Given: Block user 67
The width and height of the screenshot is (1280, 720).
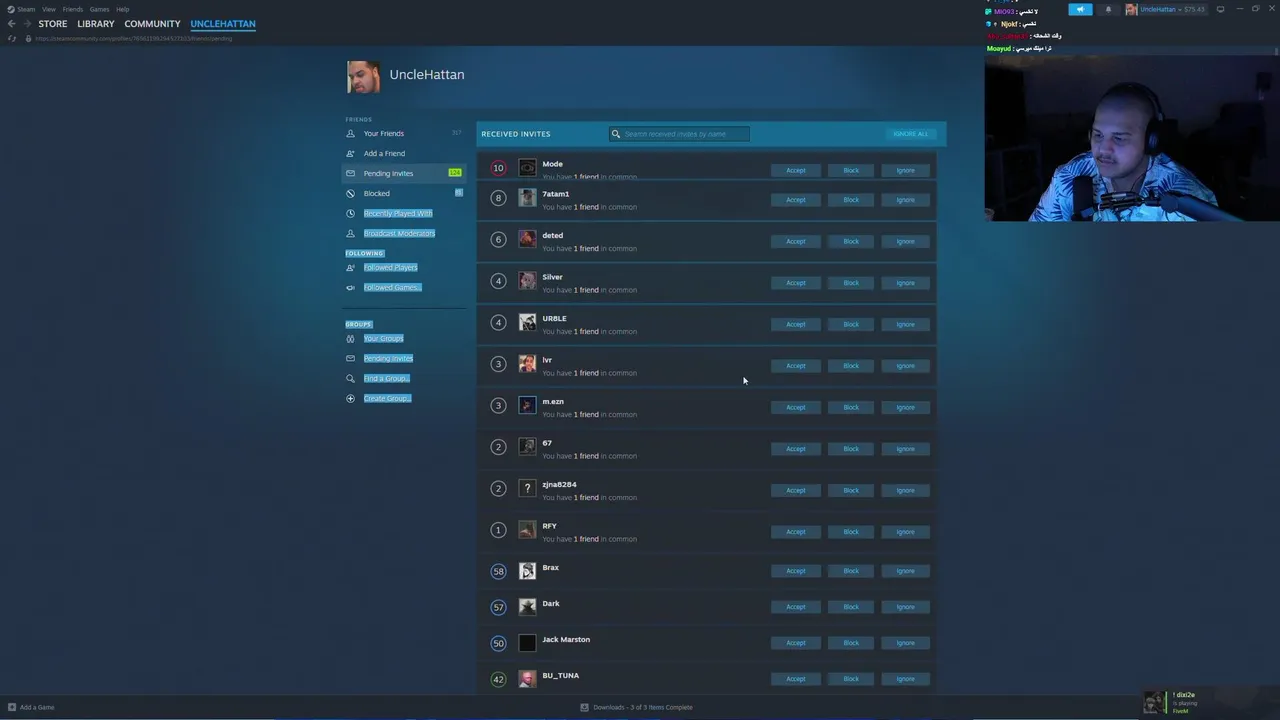Looking at the screenshot, I should (x=851, y=449).
